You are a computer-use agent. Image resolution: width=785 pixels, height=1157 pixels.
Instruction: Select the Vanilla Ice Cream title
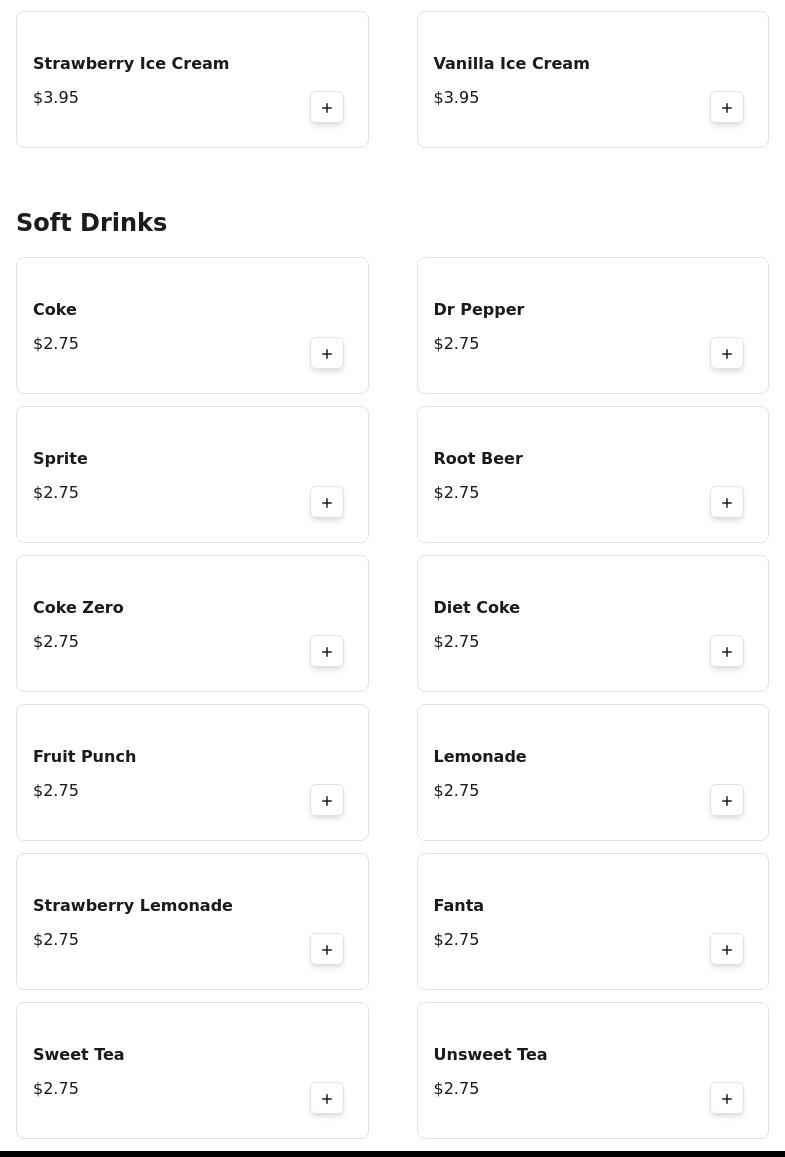click(x=511, y=63)
